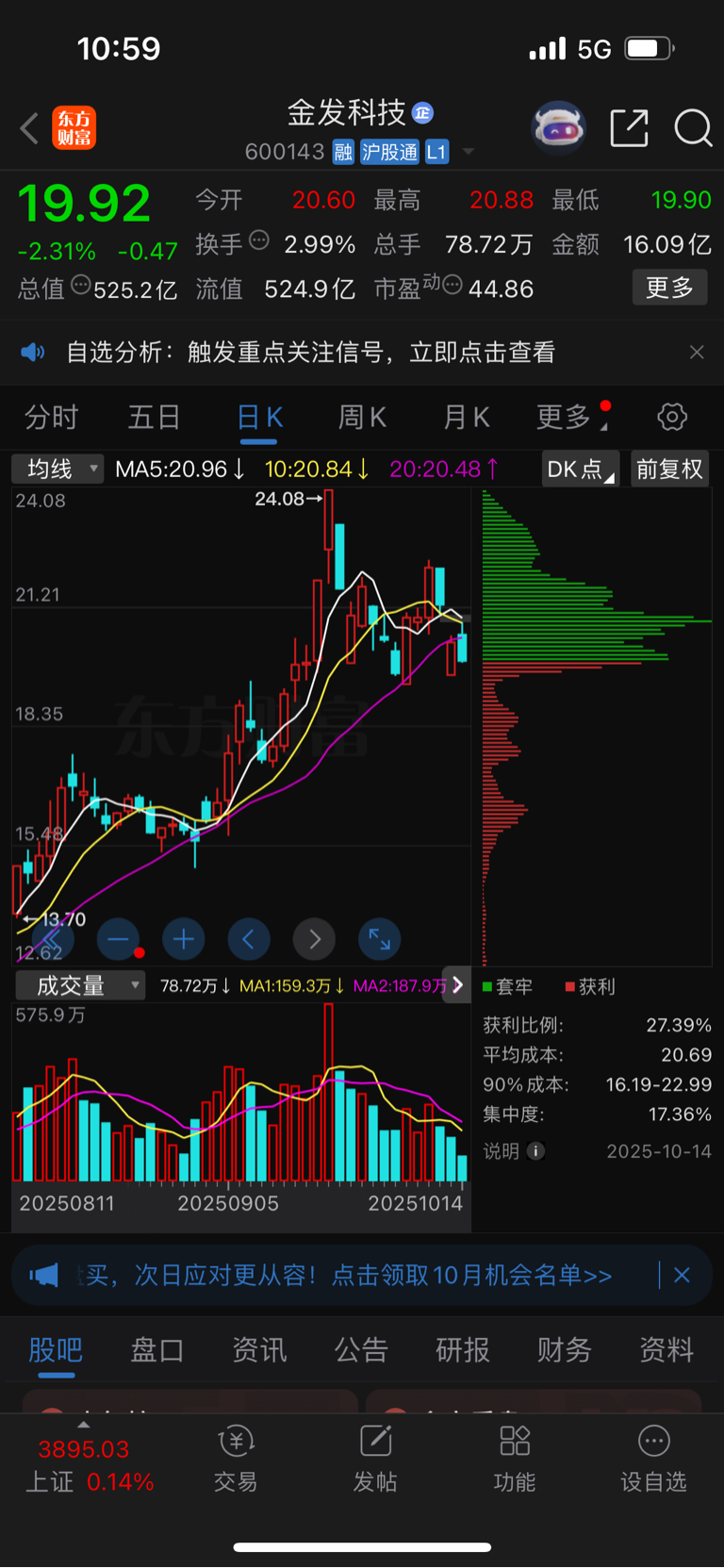Toggle 获利 legend item
The image size is (724, 1568).
[x=590, y=986]
